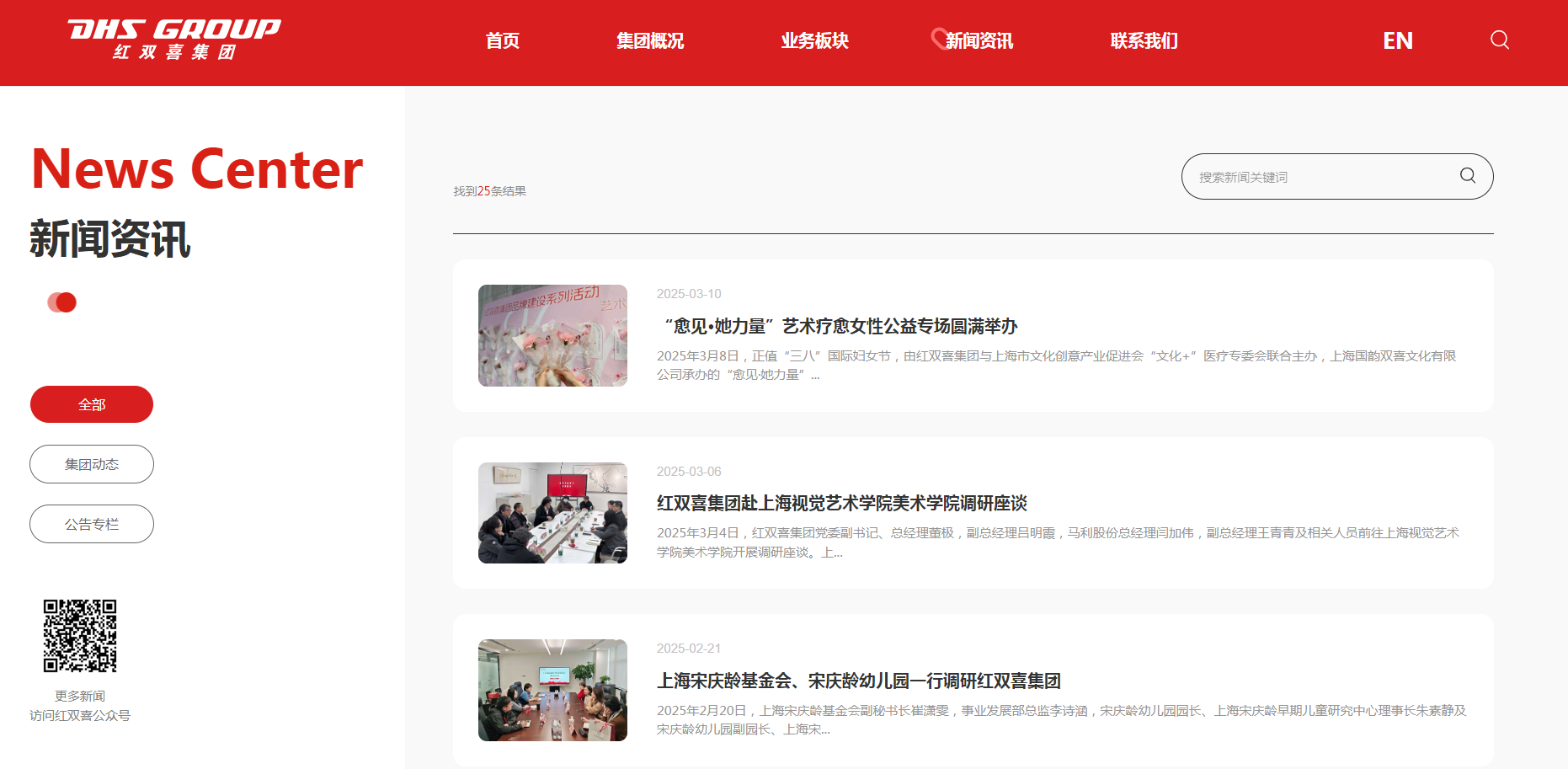The image size is (1568, 769).
Task: Open 新闻资讯 menu item
Action: (979, 40)
